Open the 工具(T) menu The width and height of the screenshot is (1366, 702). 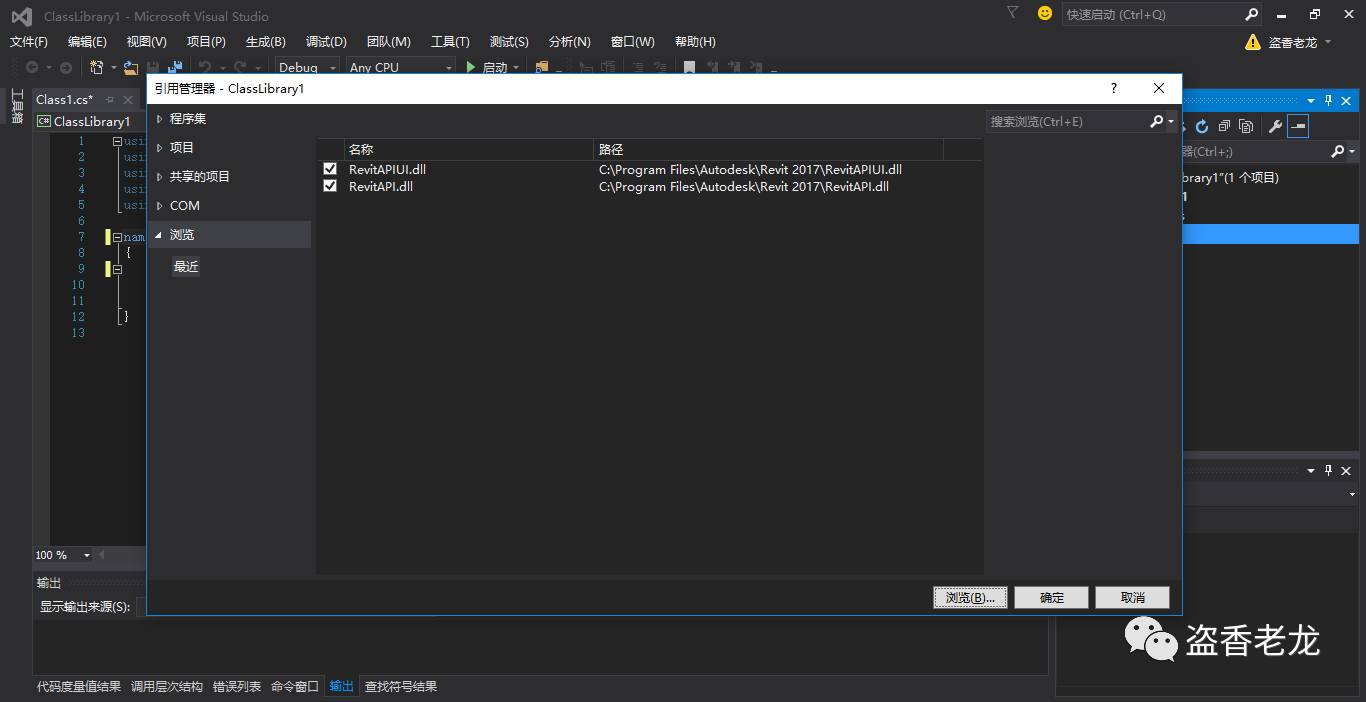coord(450,42)
